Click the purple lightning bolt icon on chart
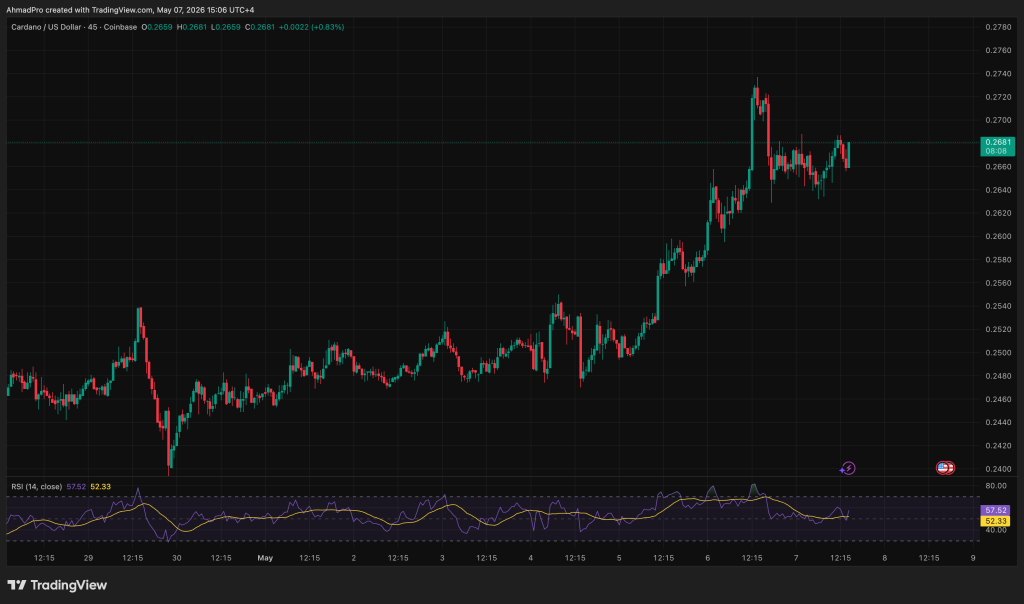1024x604 pixels. 848,468
